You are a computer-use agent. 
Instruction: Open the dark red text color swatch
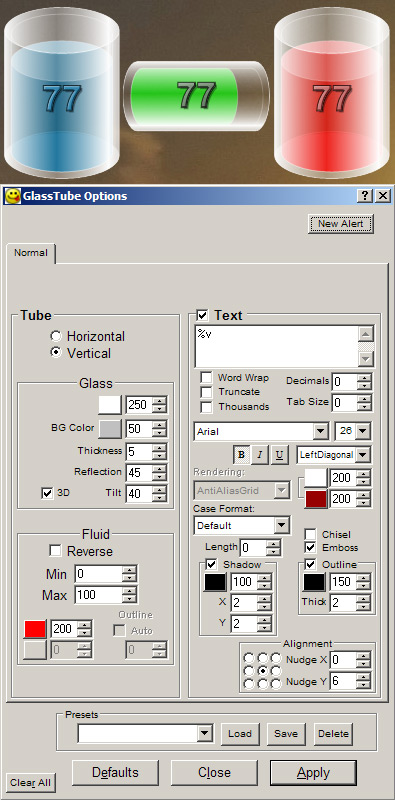click(x=316, y=499)
